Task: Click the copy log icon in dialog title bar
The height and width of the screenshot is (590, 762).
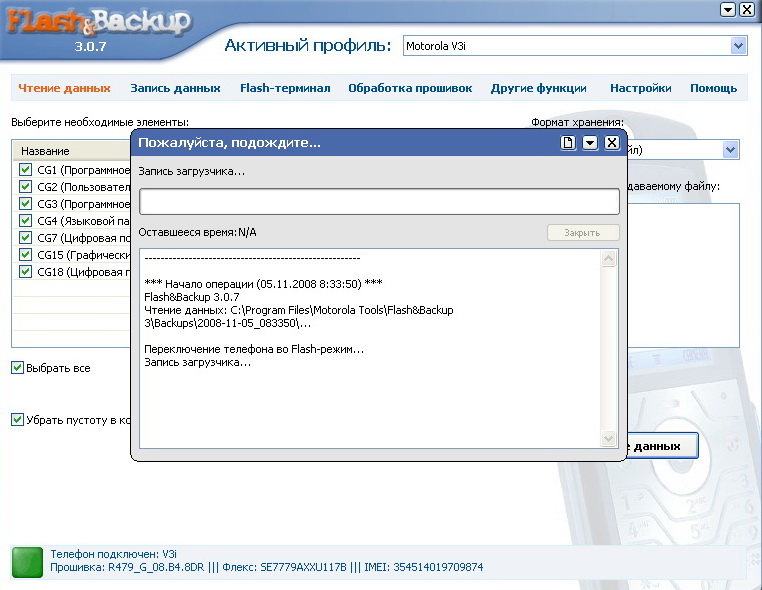Action: pos(568,143)
